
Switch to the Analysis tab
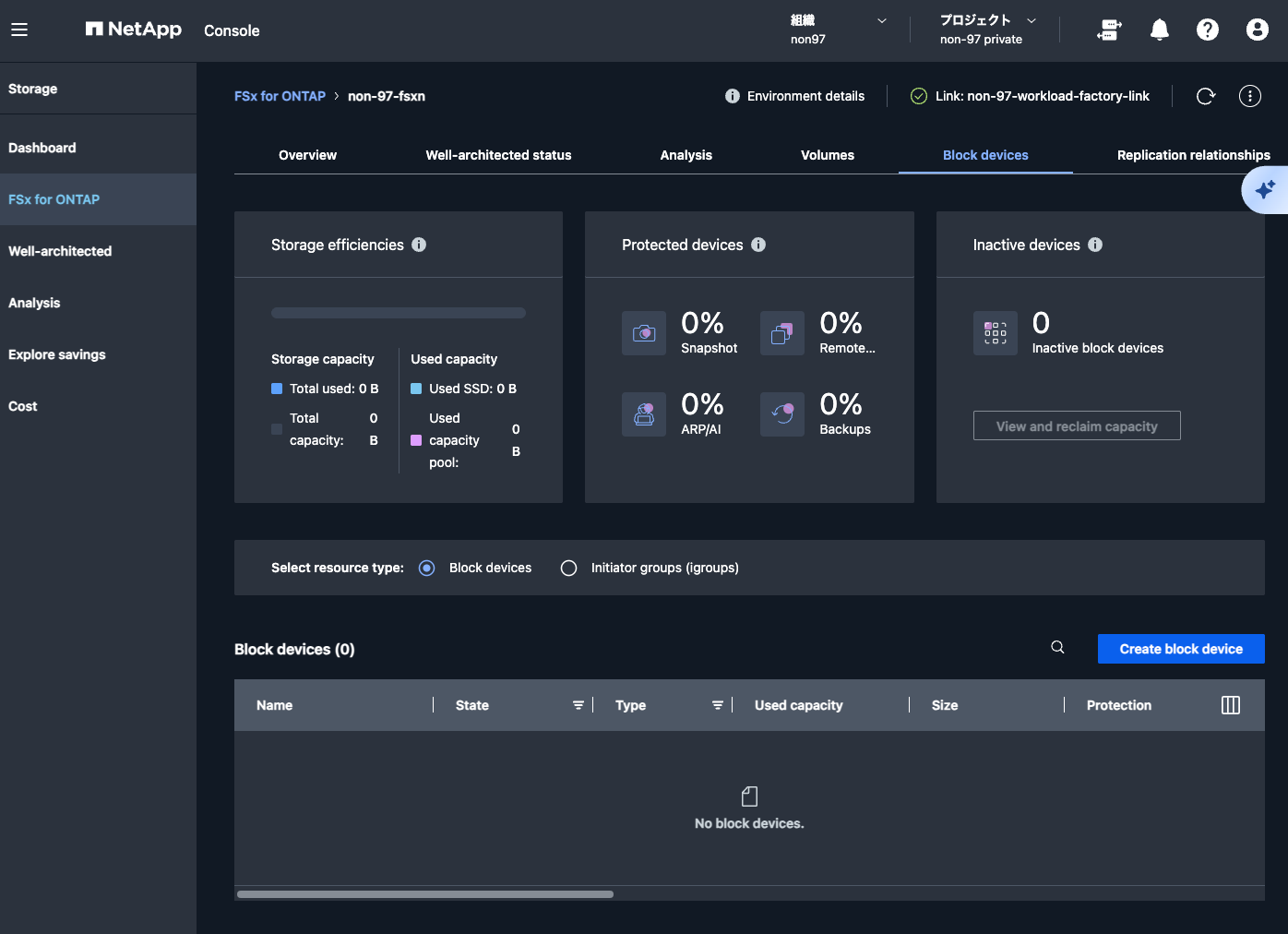point(686,155)
